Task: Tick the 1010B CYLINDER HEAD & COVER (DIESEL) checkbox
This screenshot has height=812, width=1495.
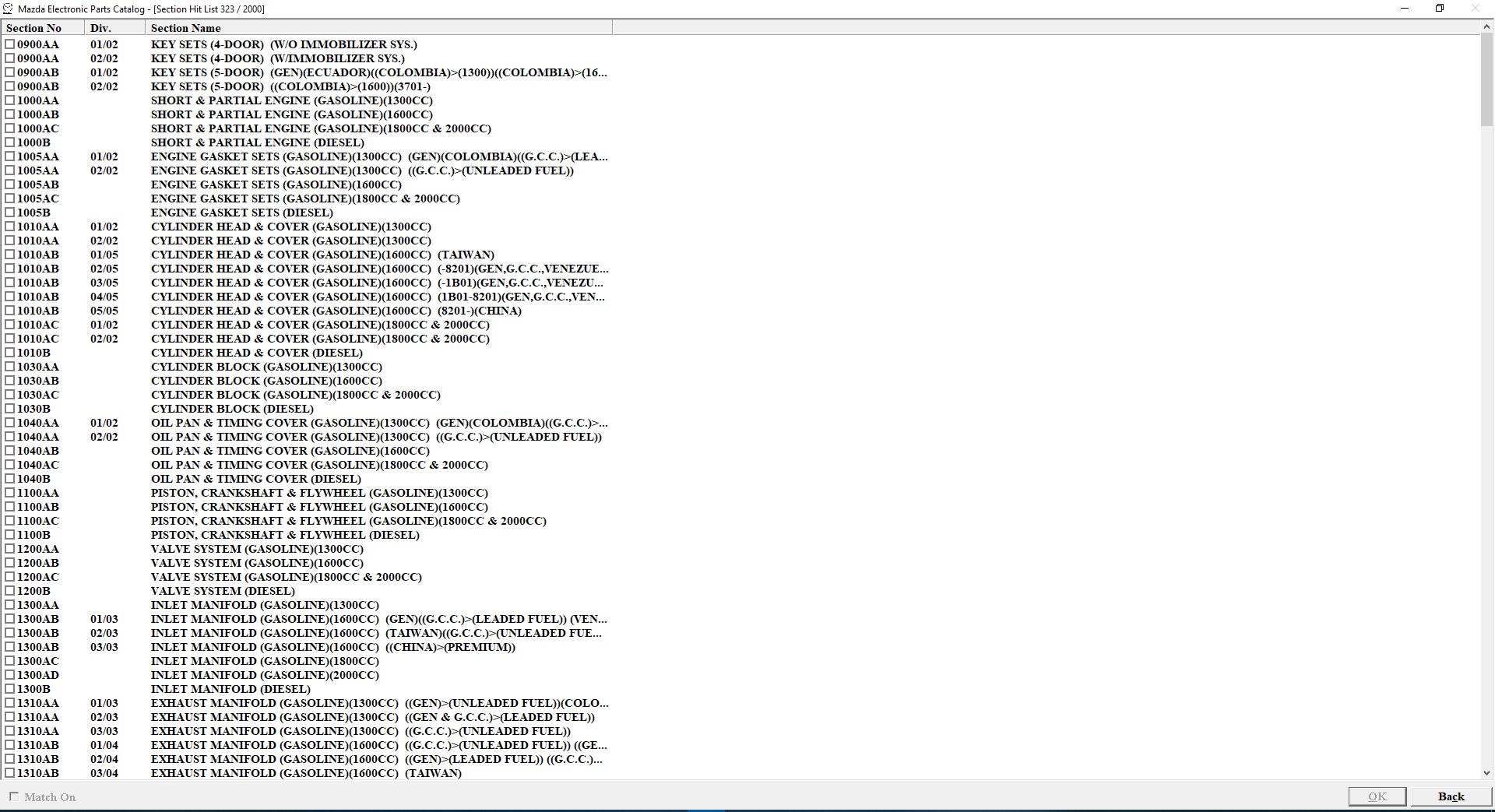Action: tap(9, 353)
